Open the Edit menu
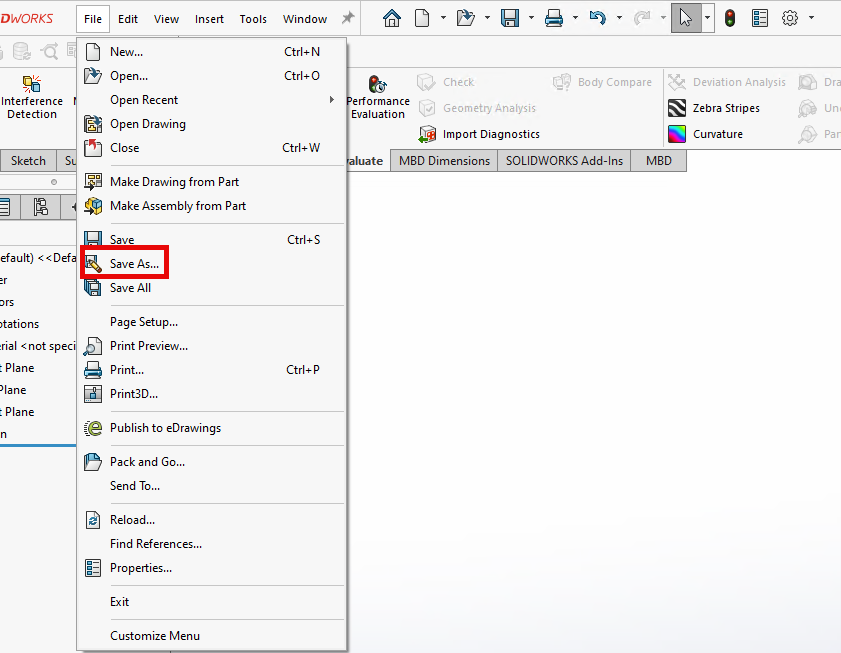Screen dimensions: 841x653 coord(128,19)
